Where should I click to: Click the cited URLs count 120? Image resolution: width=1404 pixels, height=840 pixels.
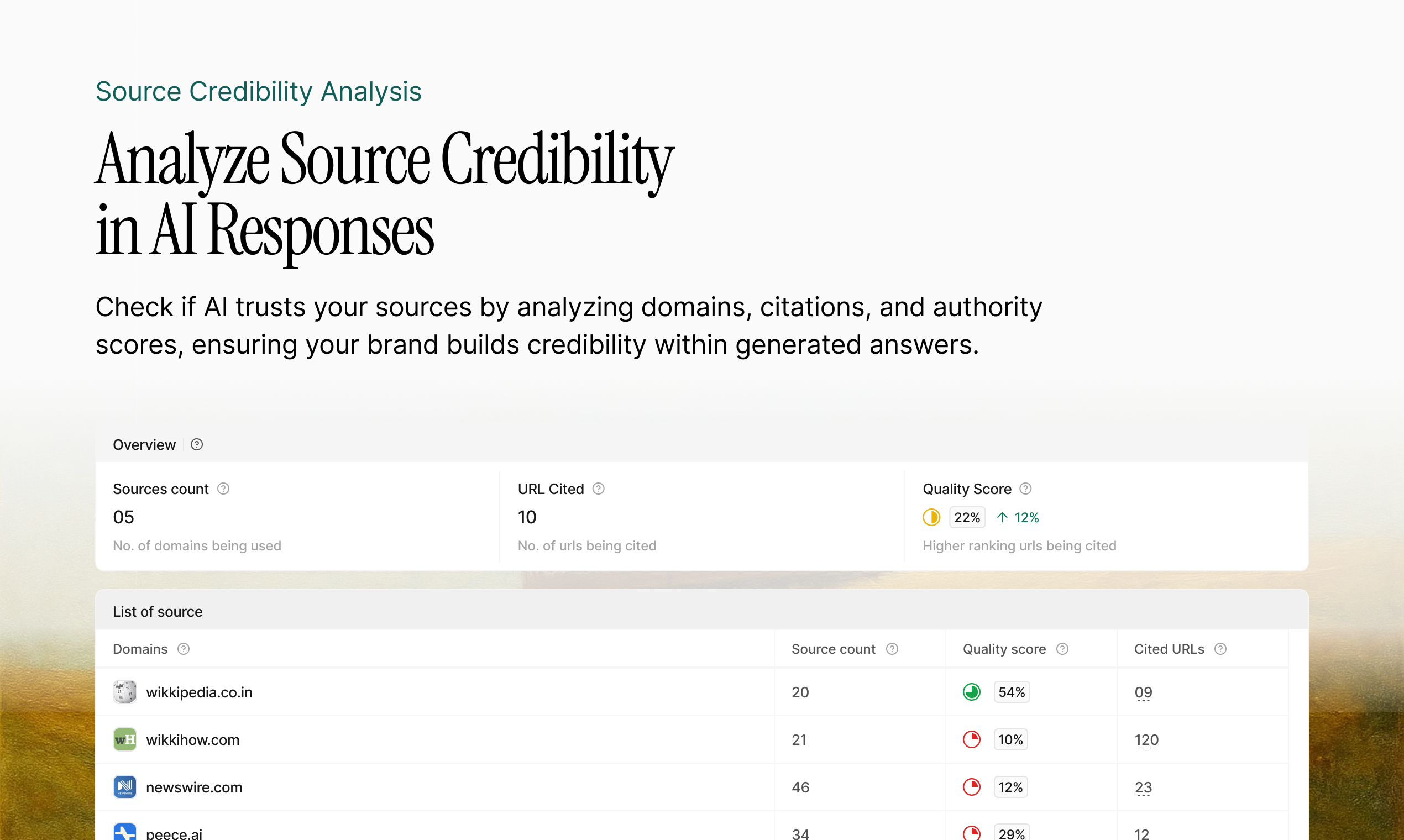pos(1146,739)
